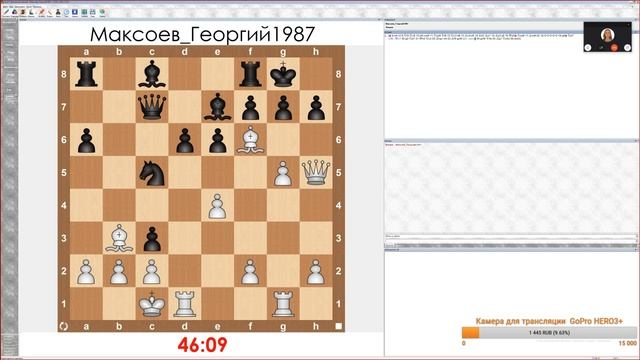Select the white pawn on g5
Image resolution: width=640 pixels, height=360 pixels.
[x=283, y=173]
